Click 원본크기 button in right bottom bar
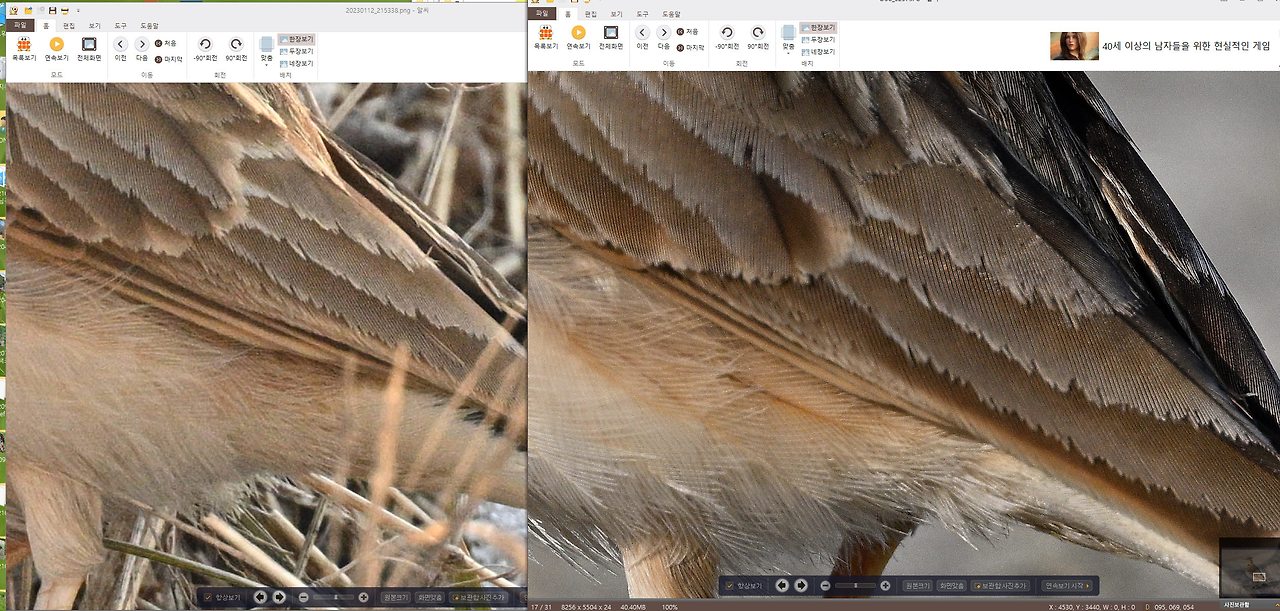The width and height of the screenshot is (1280, 611). tap(917, 586)
